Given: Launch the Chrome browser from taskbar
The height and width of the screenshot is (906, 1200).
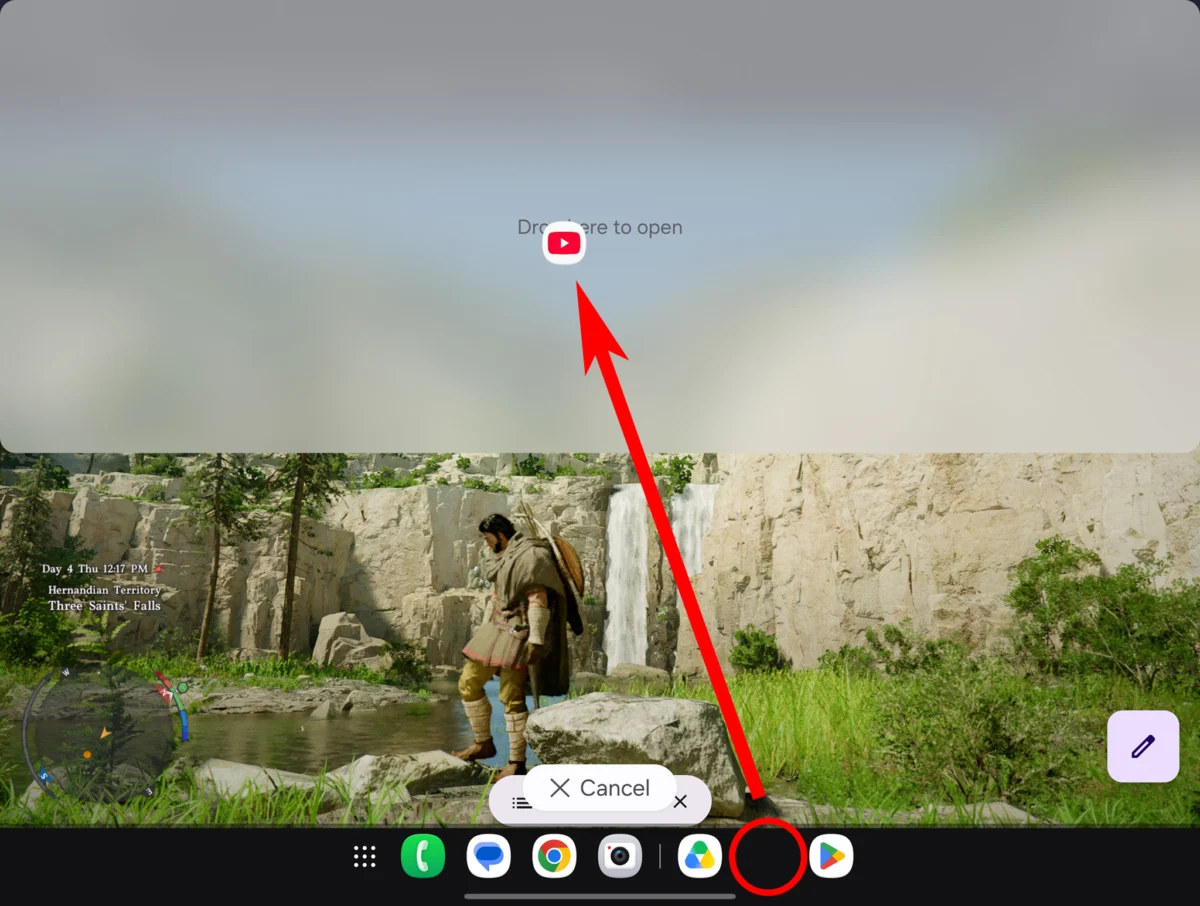Looking at the screenshot, I should tap(554, 856).
